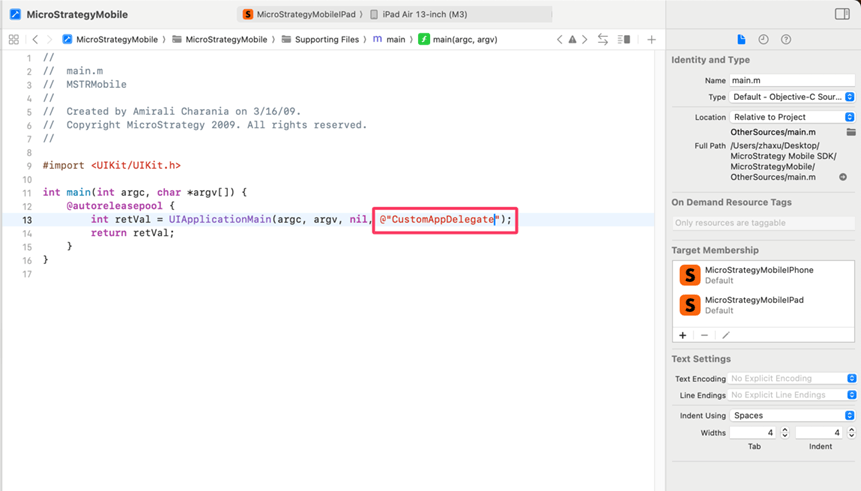Choose iPad Air 13-inch (M3) destination
This screenshot has width=861, height=491.
[x=418, y=15]
